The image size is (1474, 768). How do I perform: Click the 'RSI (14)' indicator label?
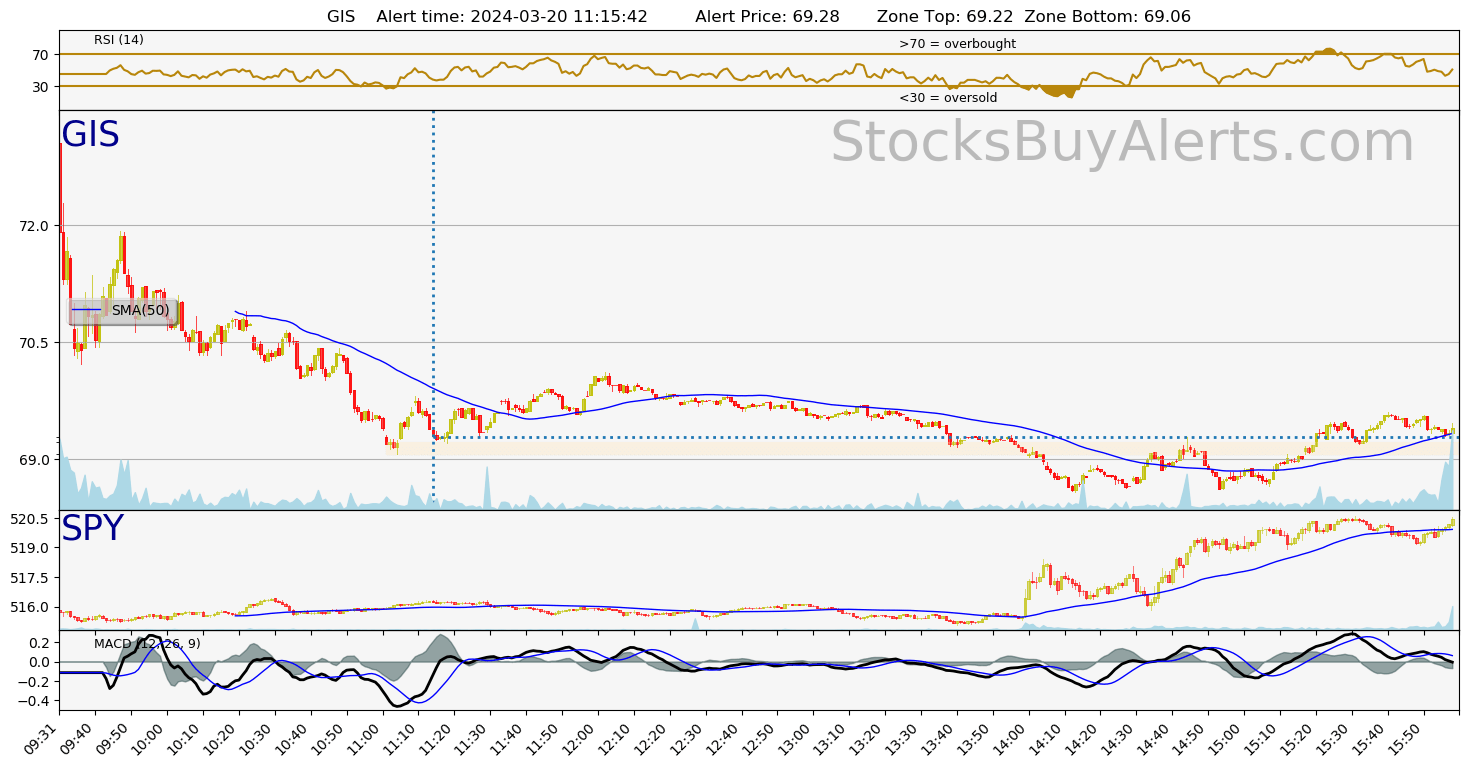[x=119, y=40]
